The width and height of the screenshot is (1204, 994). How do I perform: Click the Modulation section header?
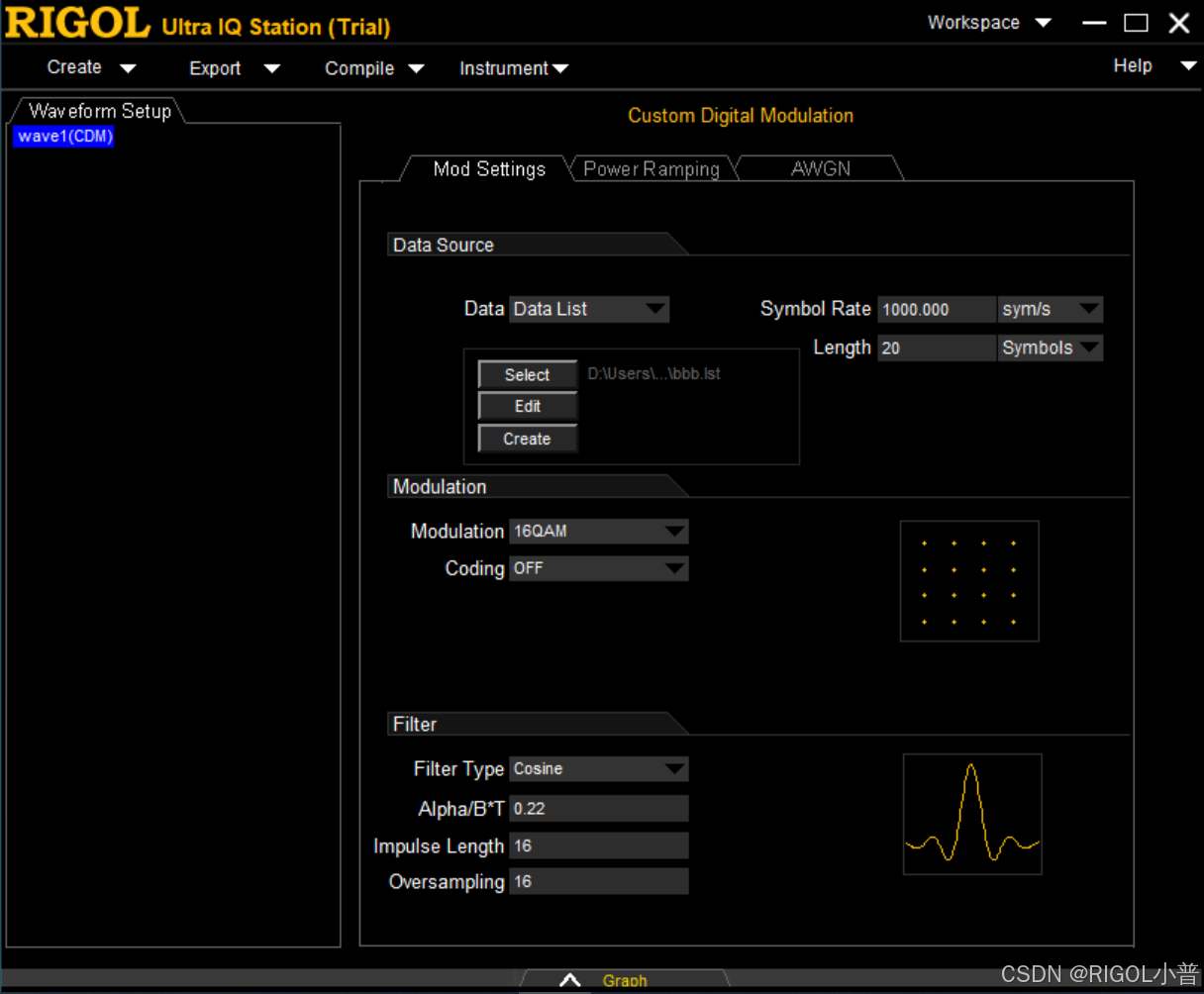click(x=440, y=486)
